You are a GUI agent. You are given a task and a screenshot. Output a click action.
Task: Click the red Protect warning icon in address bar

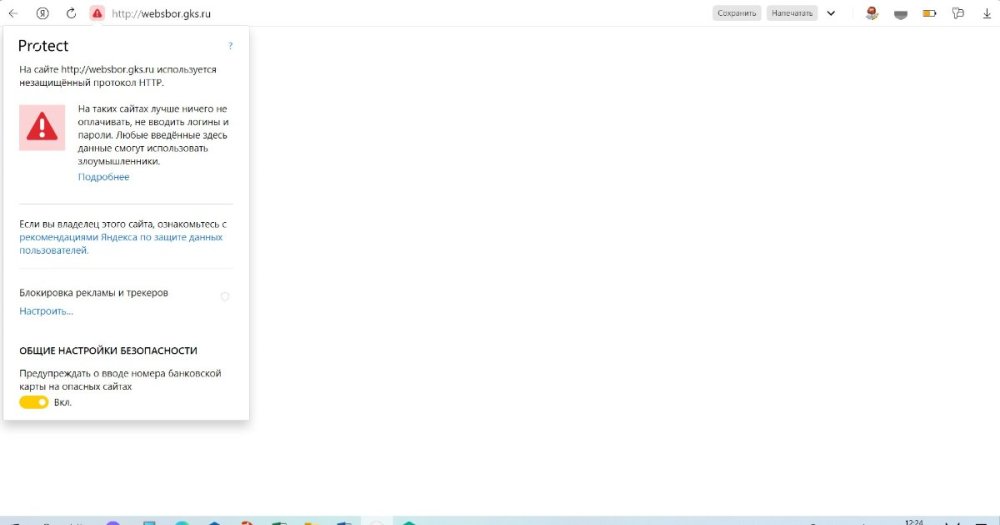[97, 13]
